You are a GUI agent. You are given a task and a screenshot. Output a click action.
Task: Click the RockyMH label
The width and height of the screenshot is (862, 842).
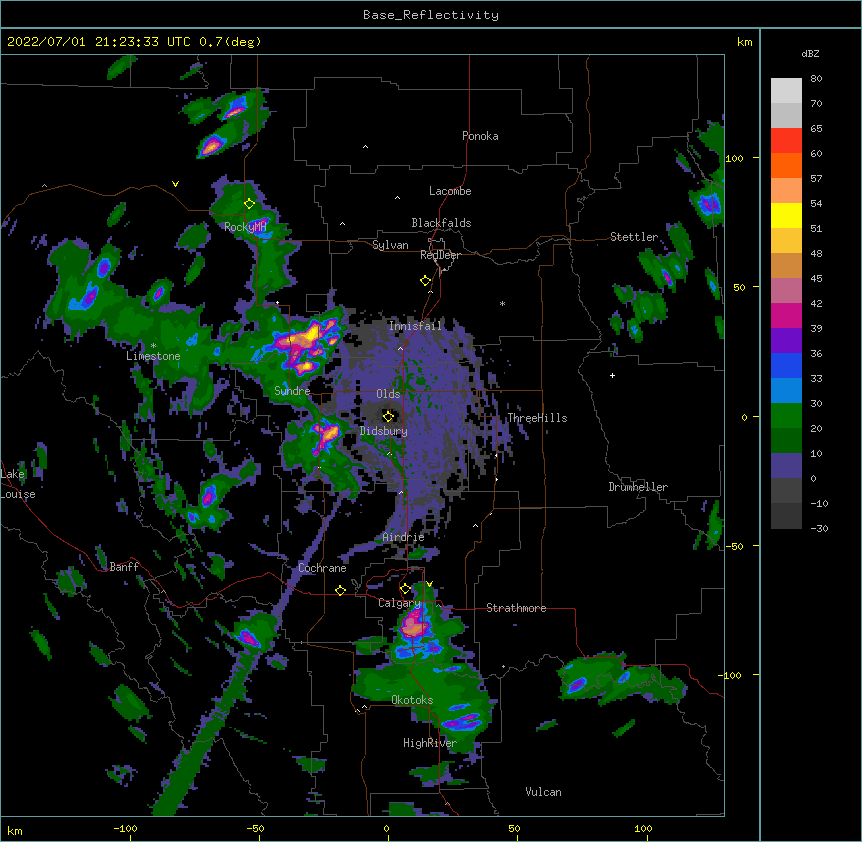tap(245, 227)
